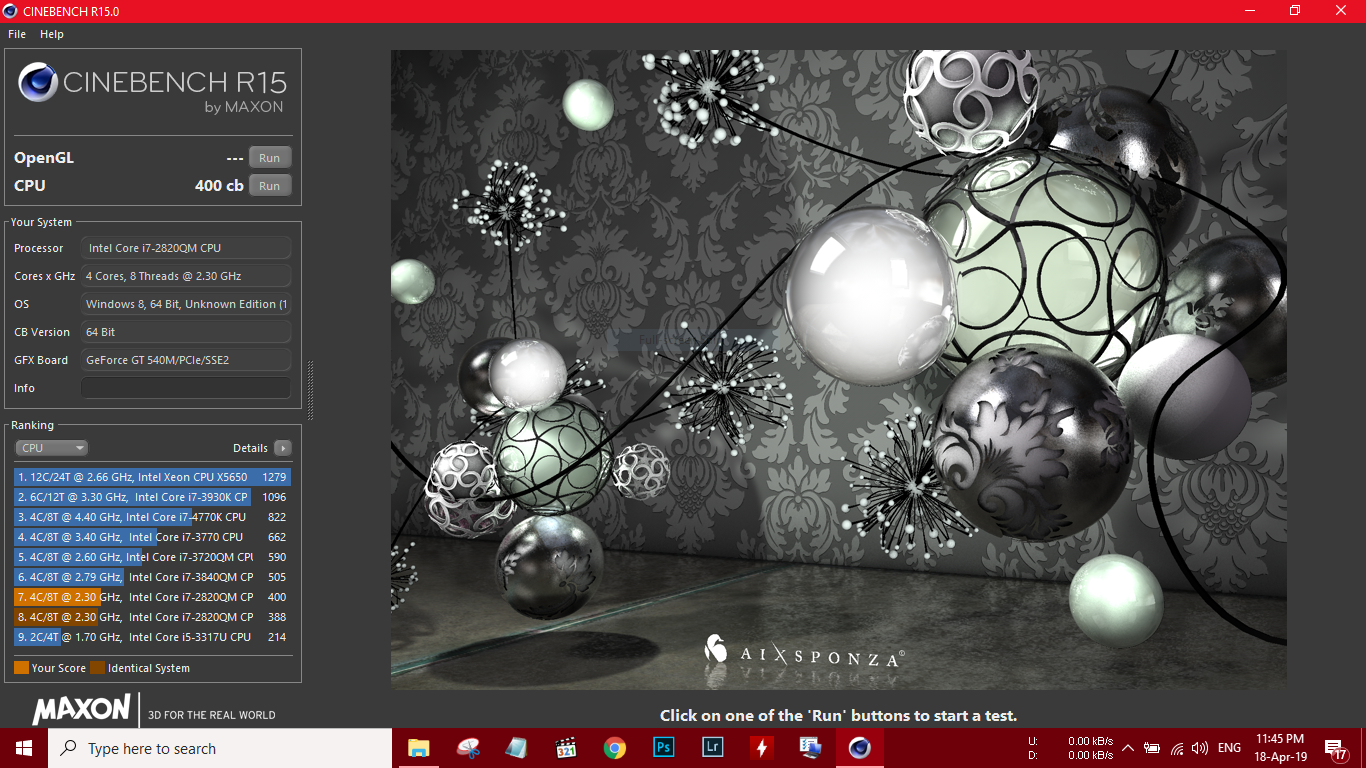Select ranking row 8 with score 388
Image resolution: width=1366 pixels, height=768 pixels.
click(x=152, y=617)
